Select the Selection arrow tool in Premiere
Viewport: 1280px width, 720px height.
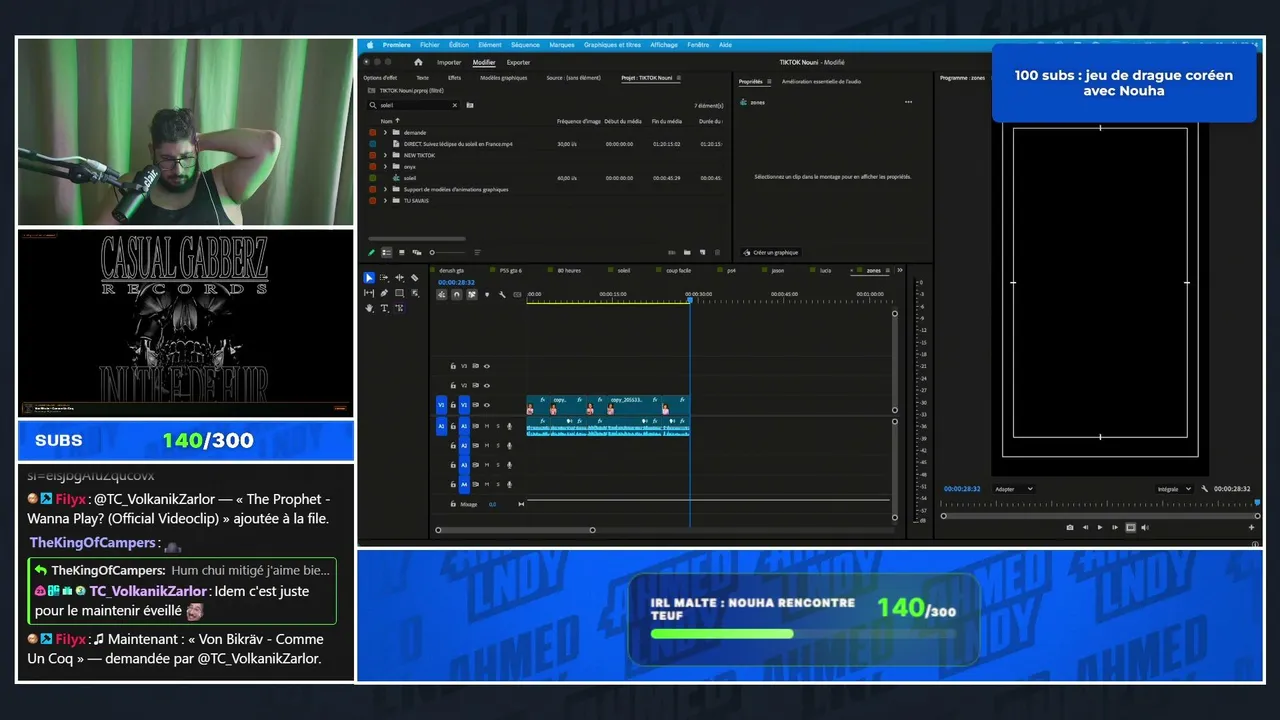369,278
